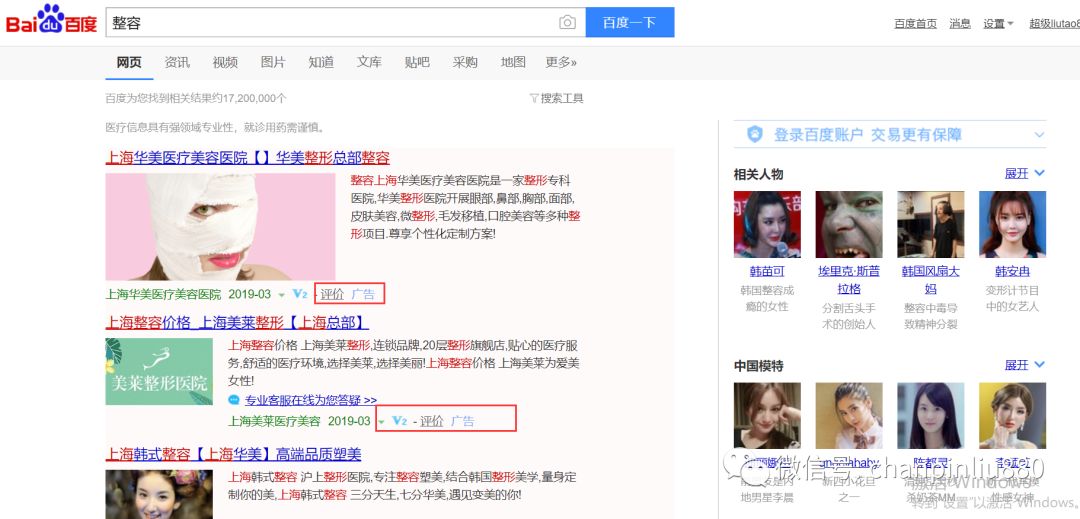Image resolution: width=1080 pixels, height=519 pixels.
Task: Click 埃里克·斯普拉格 portrait thumbnail
Action: (849, 224)
